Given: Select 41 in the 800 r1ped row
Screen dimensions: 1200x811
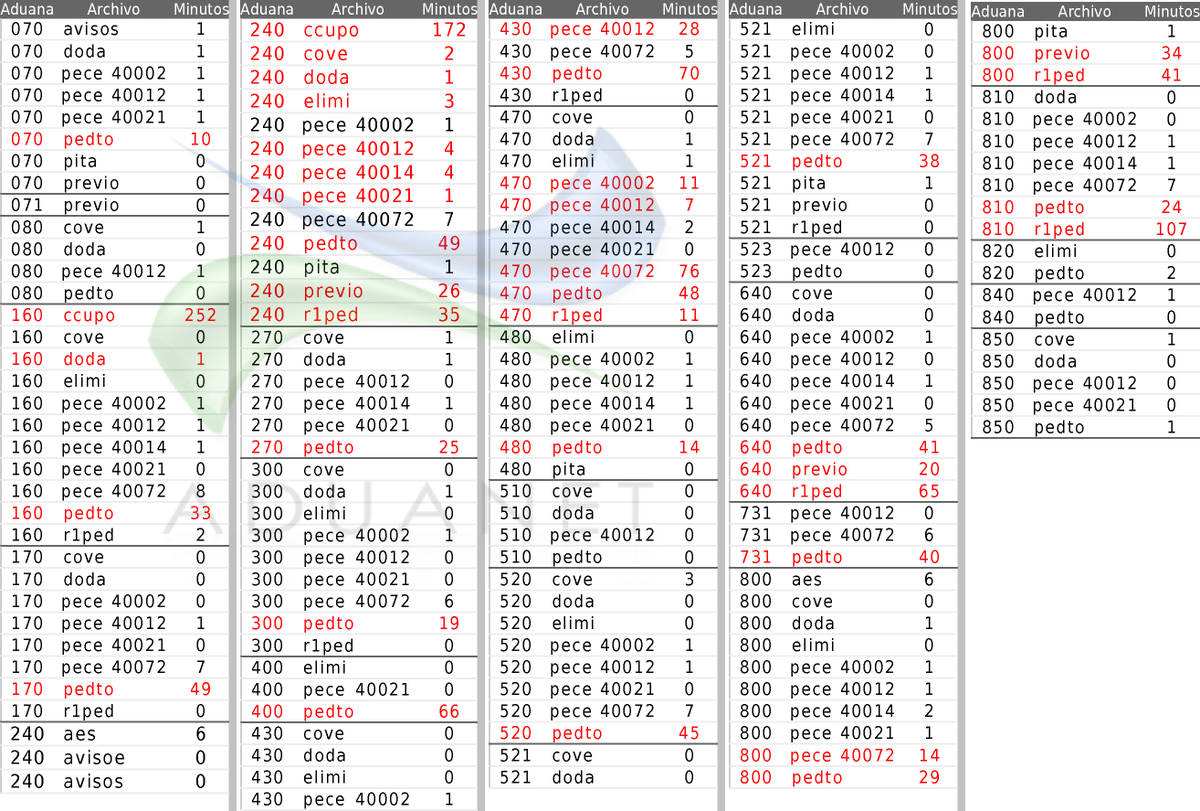Looking at the screenshot, I should click(x=1172, y=76).
